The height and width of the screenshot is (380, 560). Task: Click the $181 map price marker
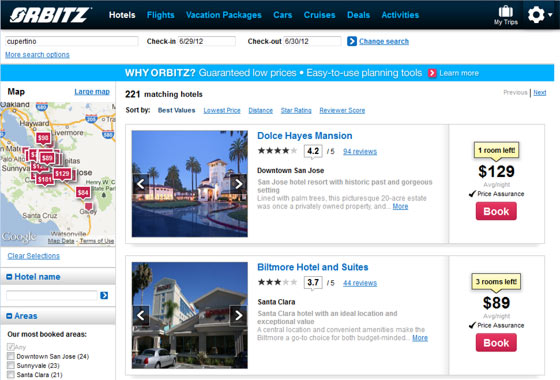pyautogui.click(x=45, y=180)
